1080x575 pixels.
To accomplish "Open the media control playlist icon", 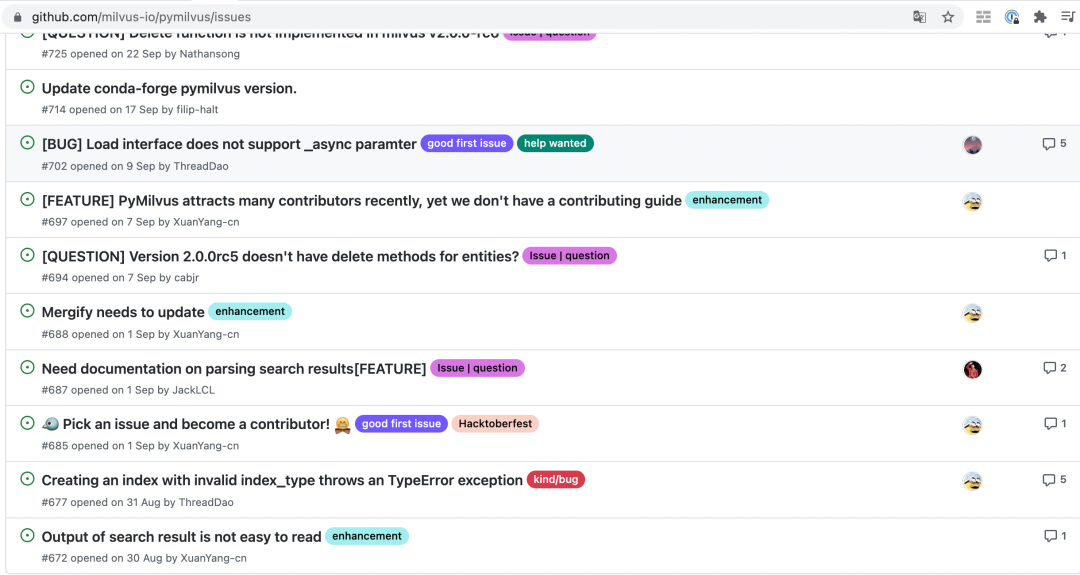I will point(1066,17).
